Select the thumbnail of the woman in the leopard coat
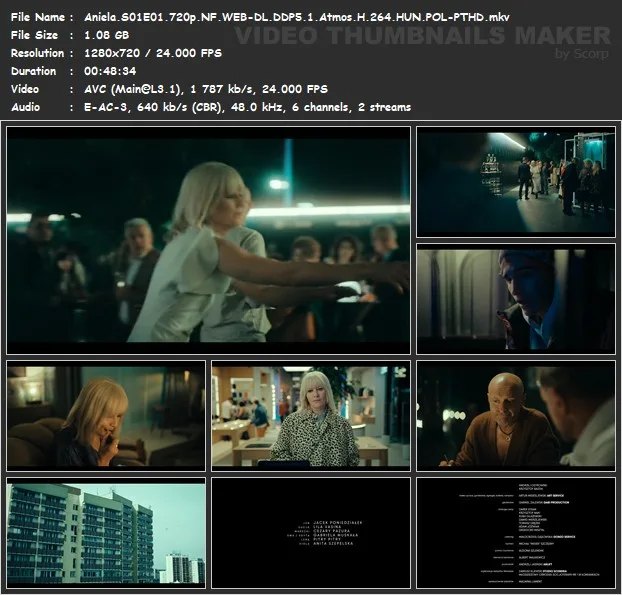 tap(311, 416)
